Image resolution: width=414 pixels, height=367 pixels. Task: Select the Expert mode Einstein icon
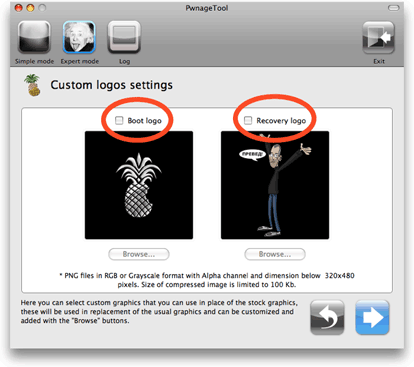point(79,37)
